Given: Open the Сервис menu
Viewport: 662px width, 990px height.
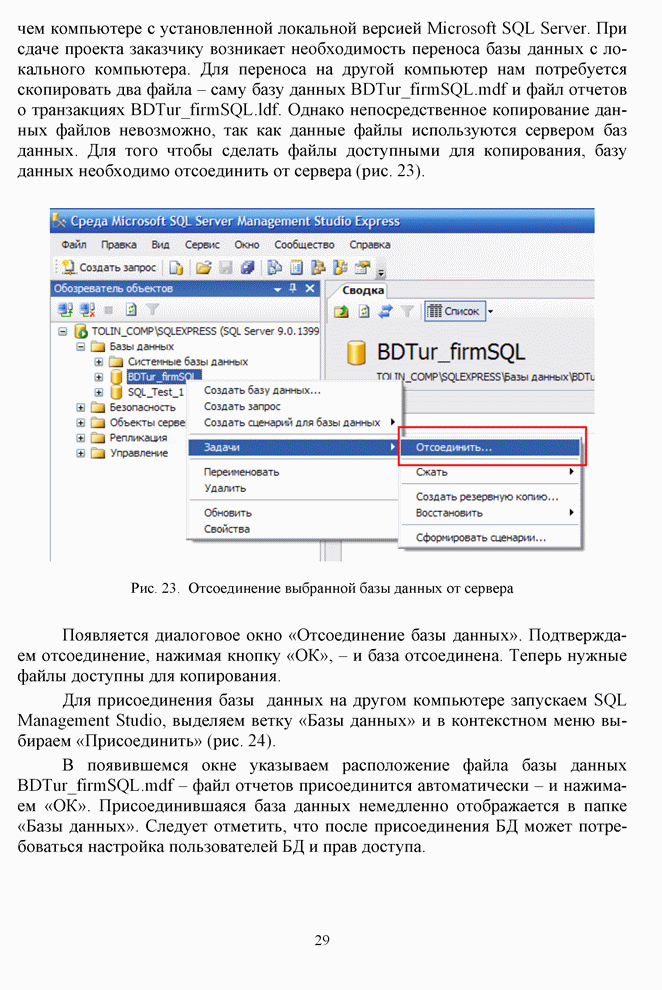Looking at the screenshot, I should [x=201, y=244].
